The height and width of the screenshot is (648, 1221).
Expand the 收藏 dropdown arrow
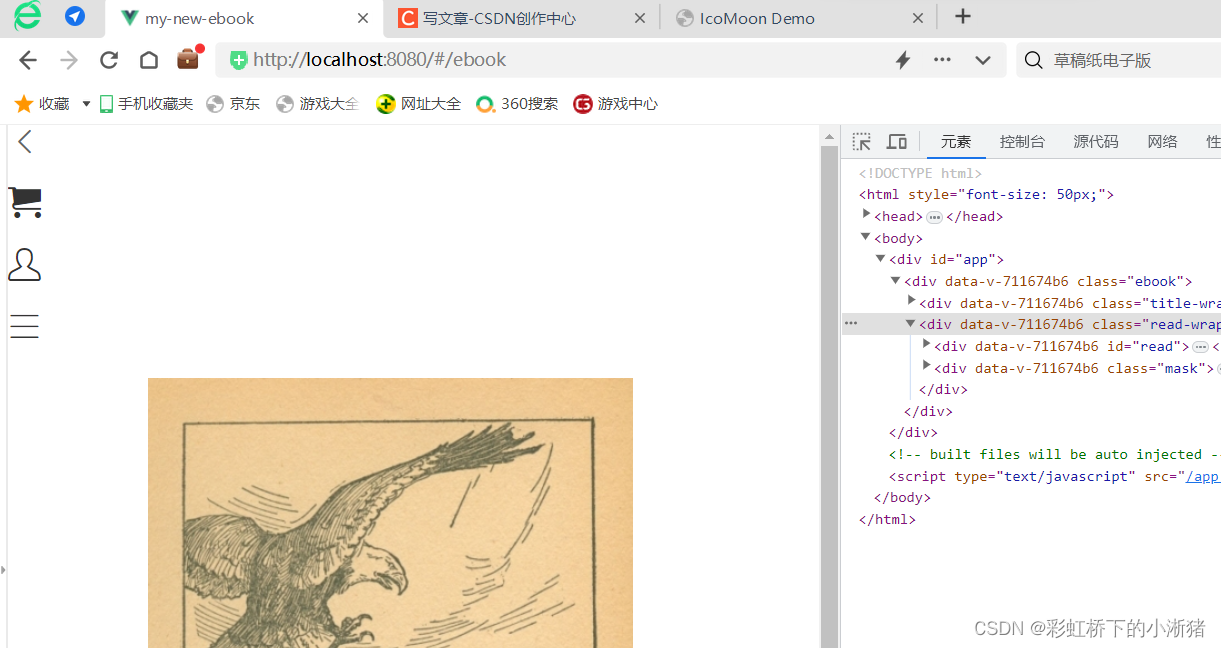pos(86,104)
